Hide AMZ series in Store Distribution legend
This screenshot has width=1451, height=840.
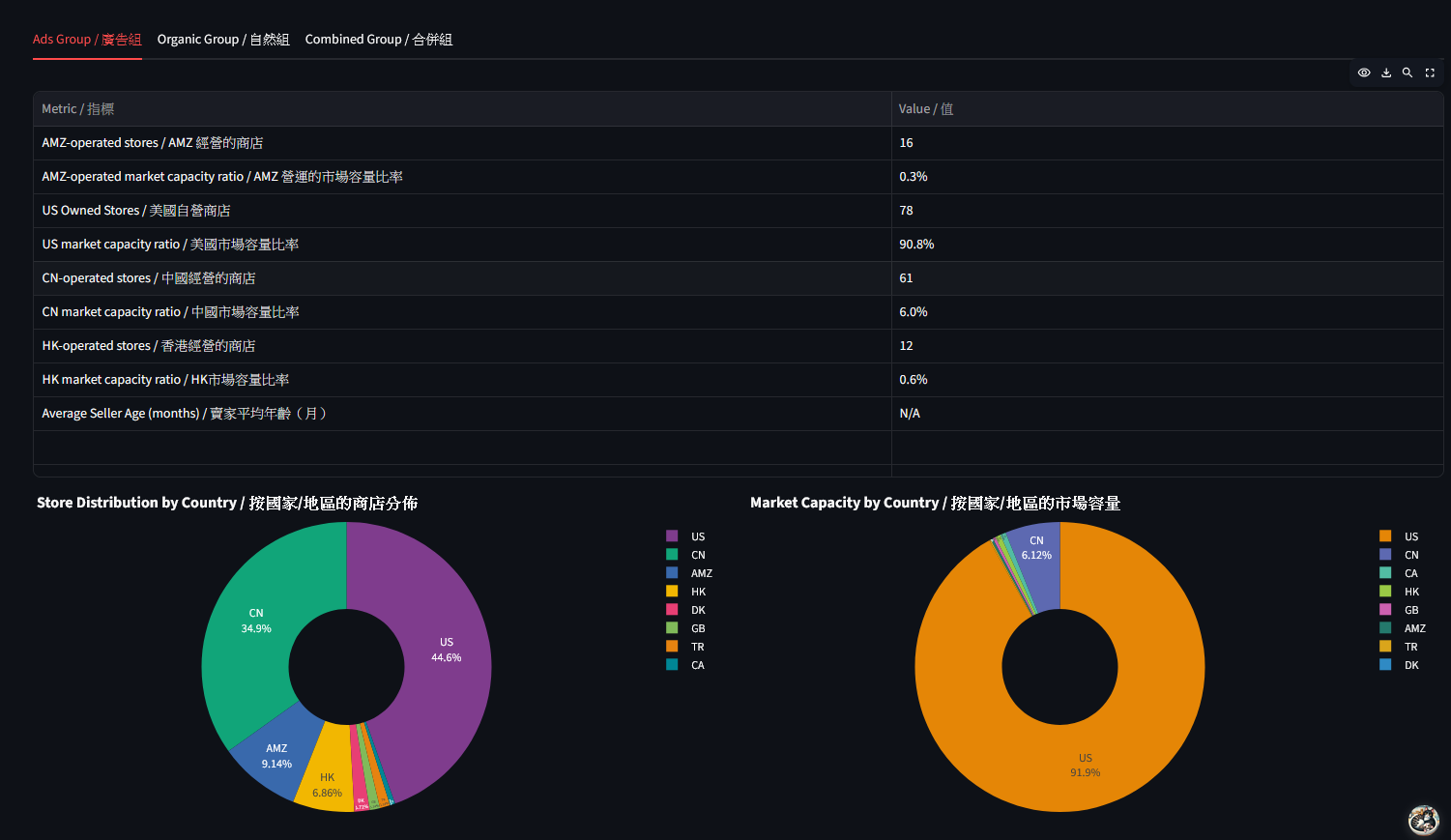pyautogui.click(x=701, y=573)
